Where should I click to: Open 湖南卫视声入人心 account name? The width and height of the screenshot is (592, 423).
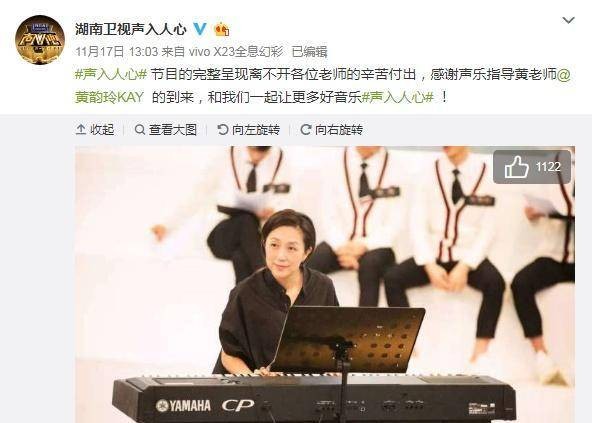point(131,29)
